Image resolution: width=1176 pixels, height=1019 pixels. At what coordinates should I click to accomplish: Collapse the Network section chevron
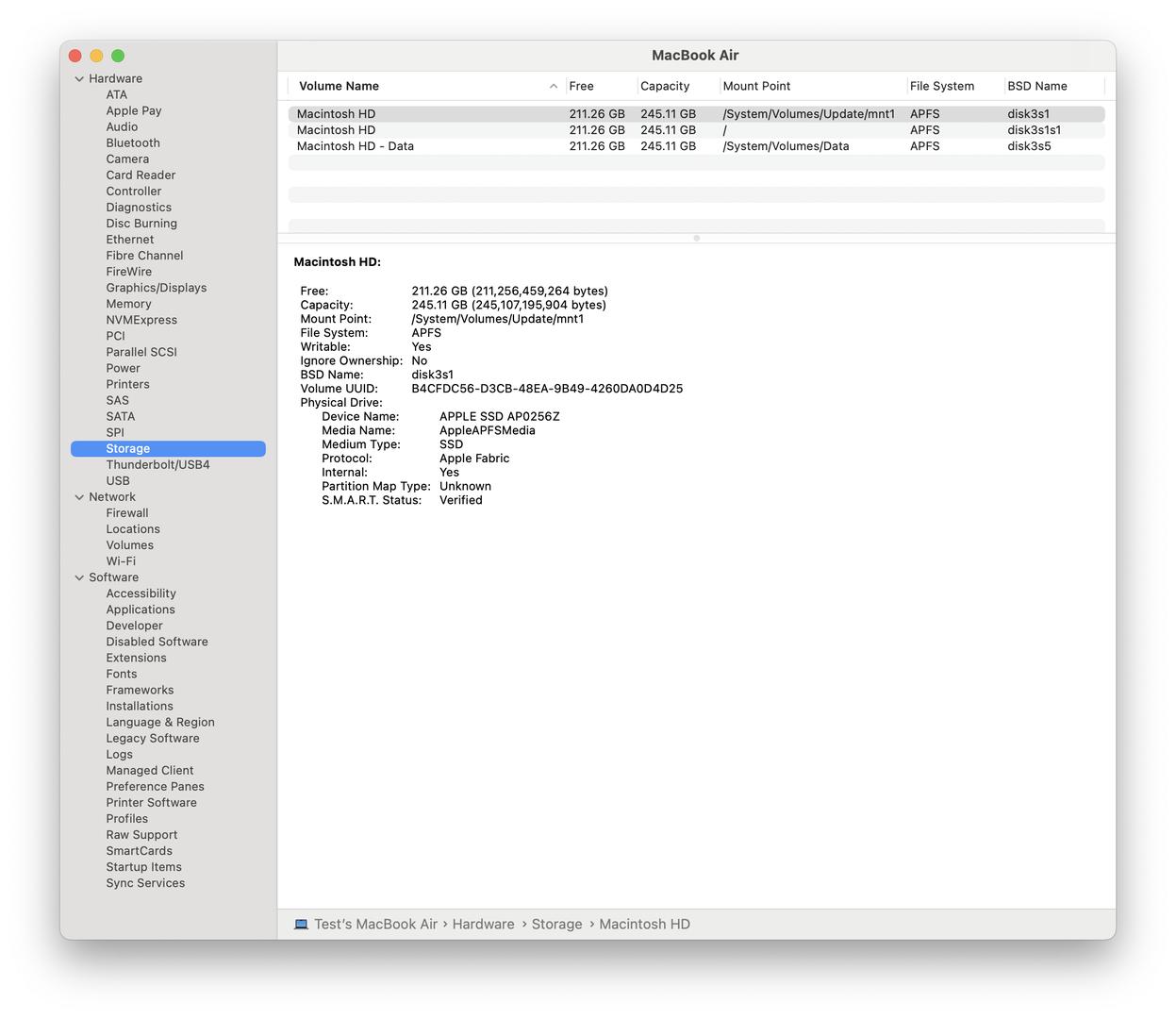[79, 497]
